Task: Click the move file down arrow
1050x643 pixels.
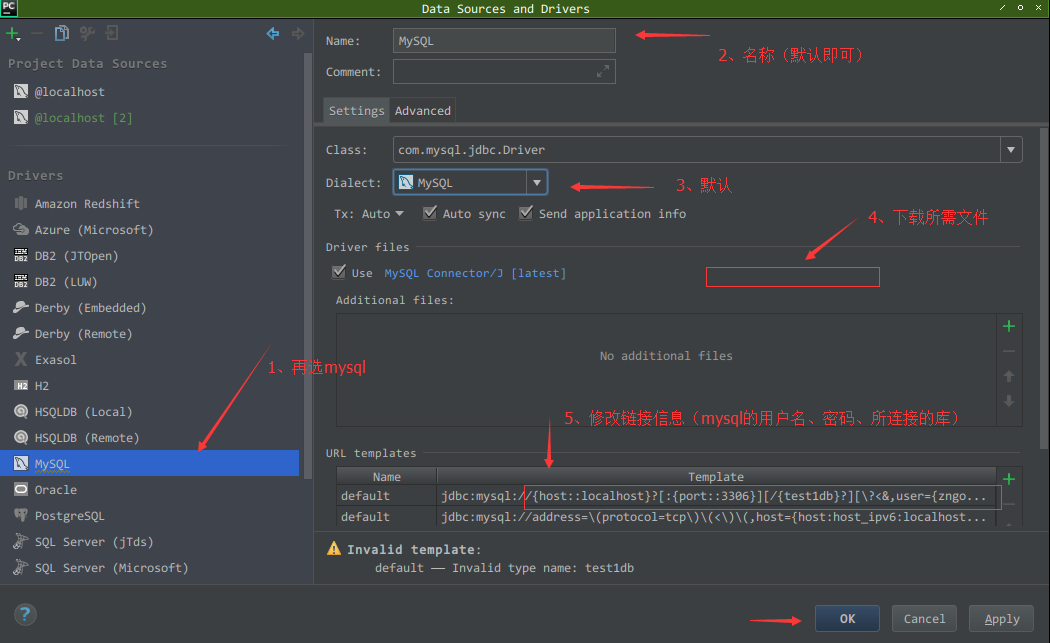Action: coord(1009,401)
